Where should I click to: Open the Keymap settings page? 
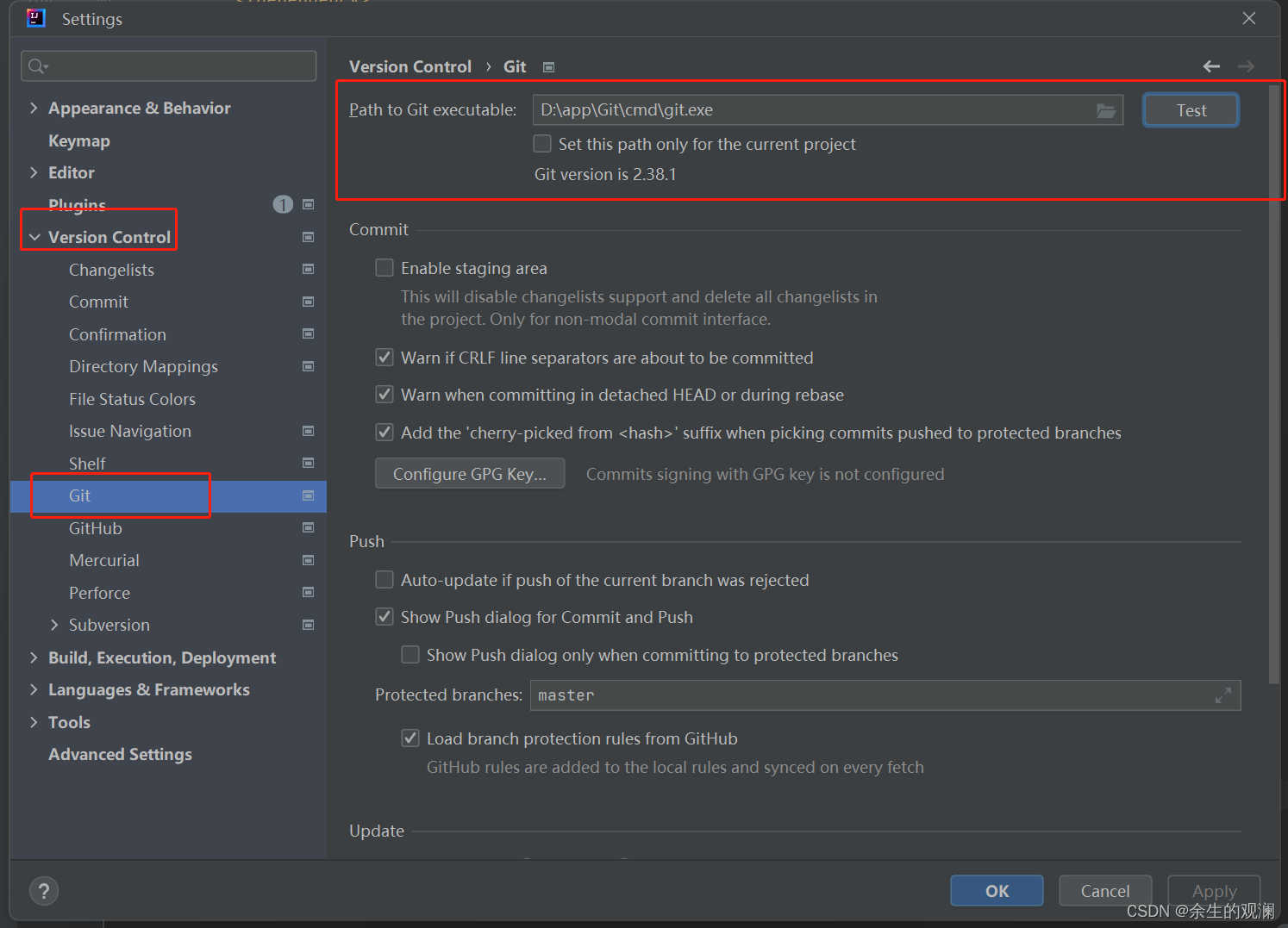tap(79, 140)
